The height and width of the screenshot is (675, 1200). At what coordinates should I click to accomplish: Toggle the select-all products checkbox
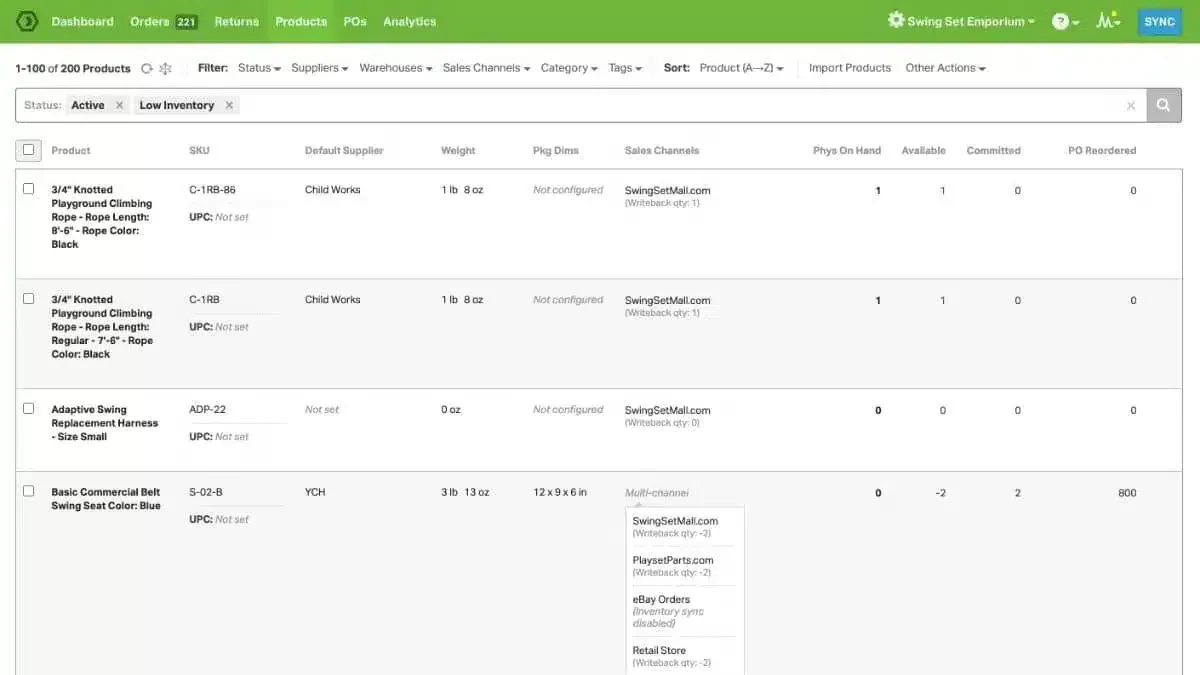[x=28, y=150]
